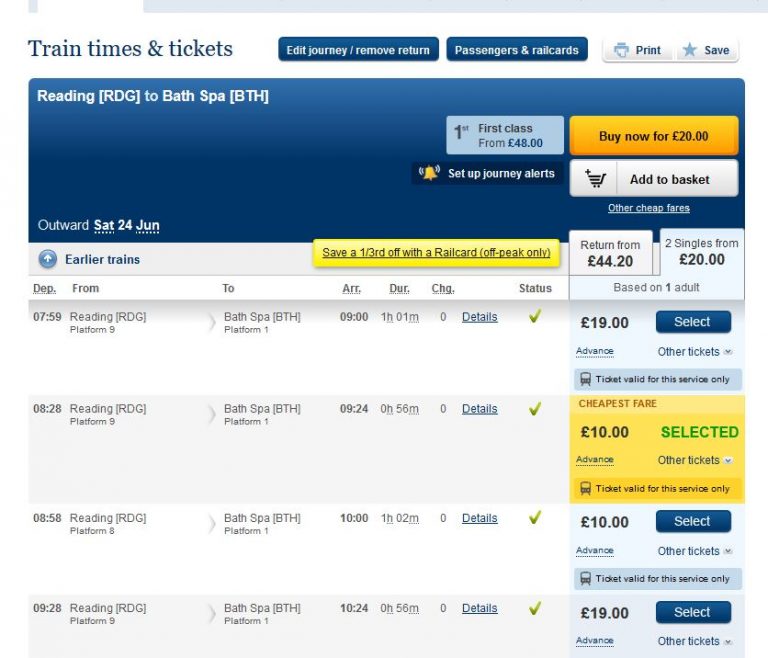Switch to the 2 Singles from £20.00 tab
The height and width of the screenshot is (658, 768).
tap(702, 252)
